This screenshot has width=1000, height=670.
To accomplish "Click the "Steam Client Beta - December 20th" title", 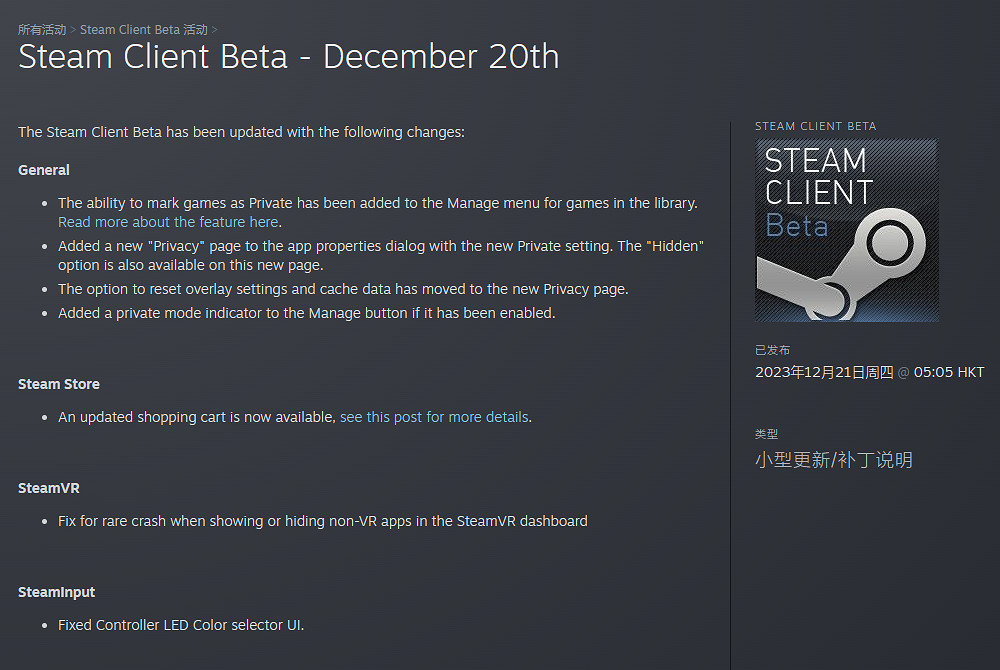I will click(289, 56).
